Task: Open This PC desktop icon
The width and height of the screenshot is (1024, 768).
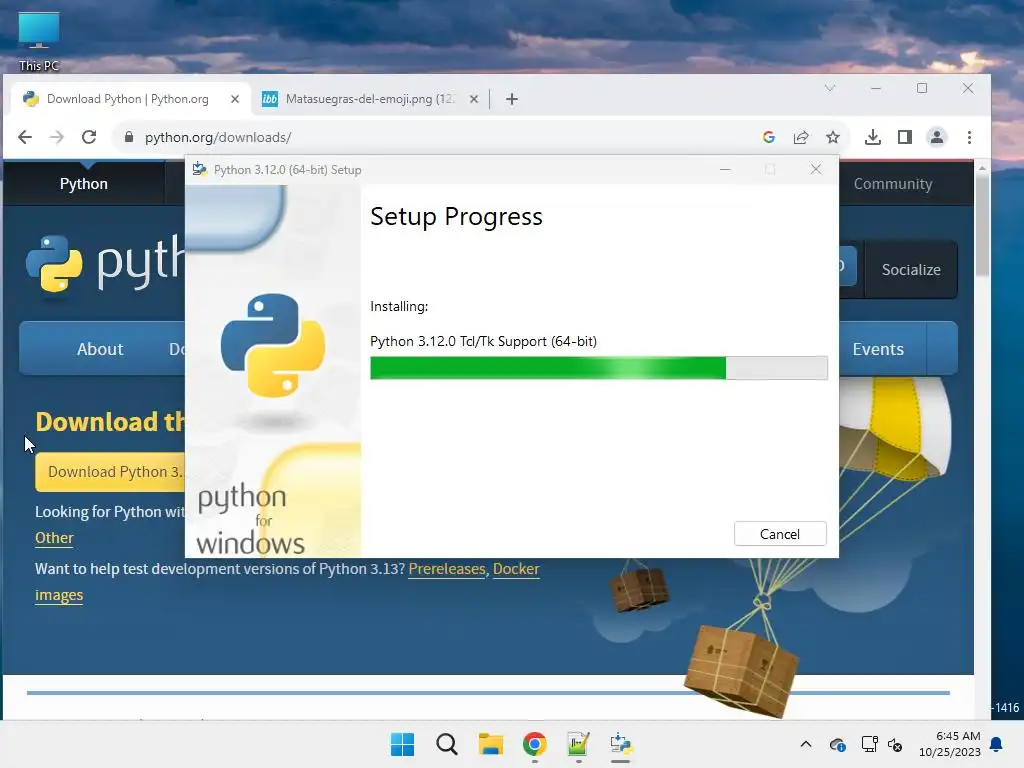Action: (x=39, y=41)
